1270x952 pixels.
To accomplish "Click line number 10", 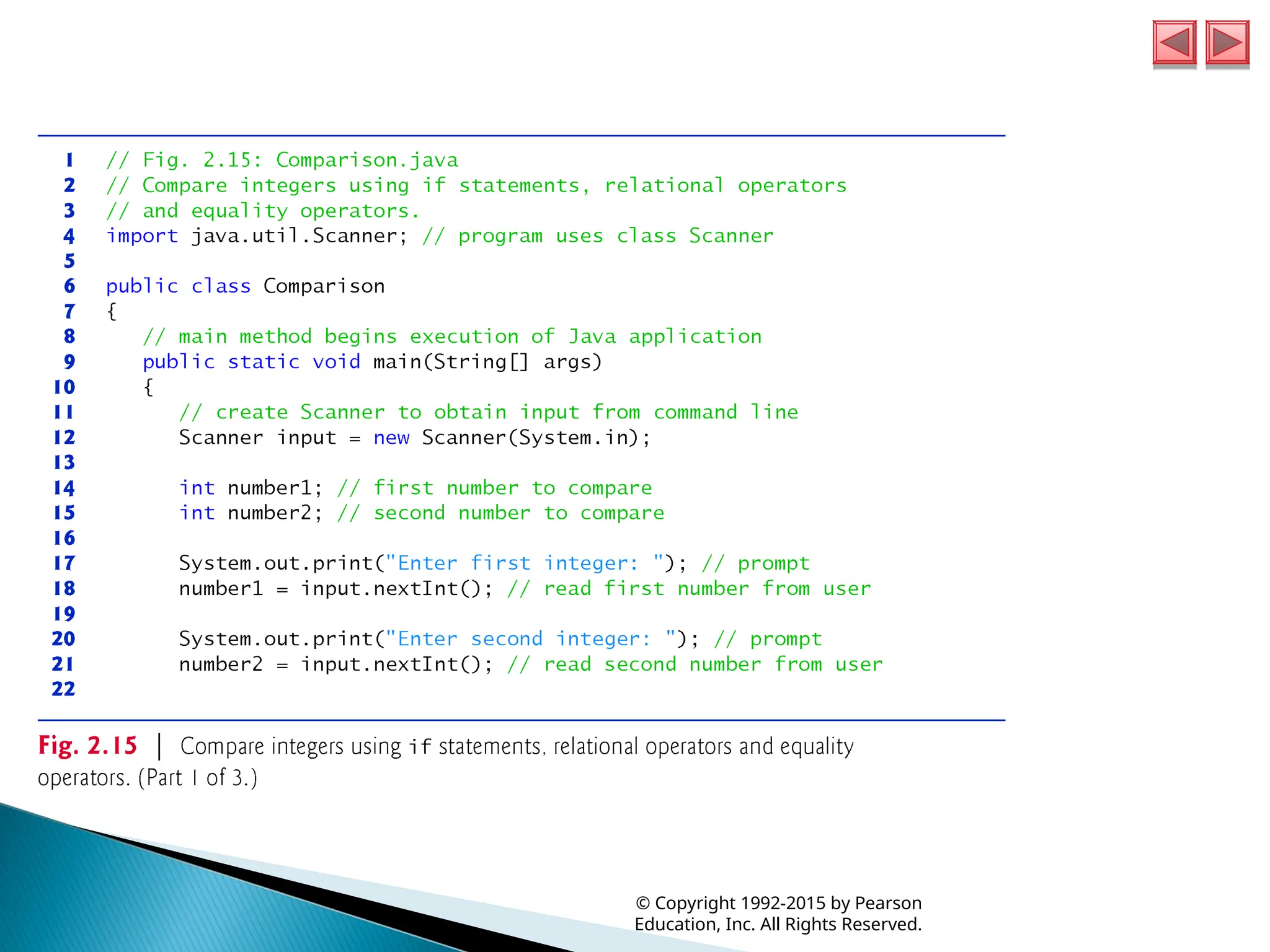I will (x=64, y=387).
